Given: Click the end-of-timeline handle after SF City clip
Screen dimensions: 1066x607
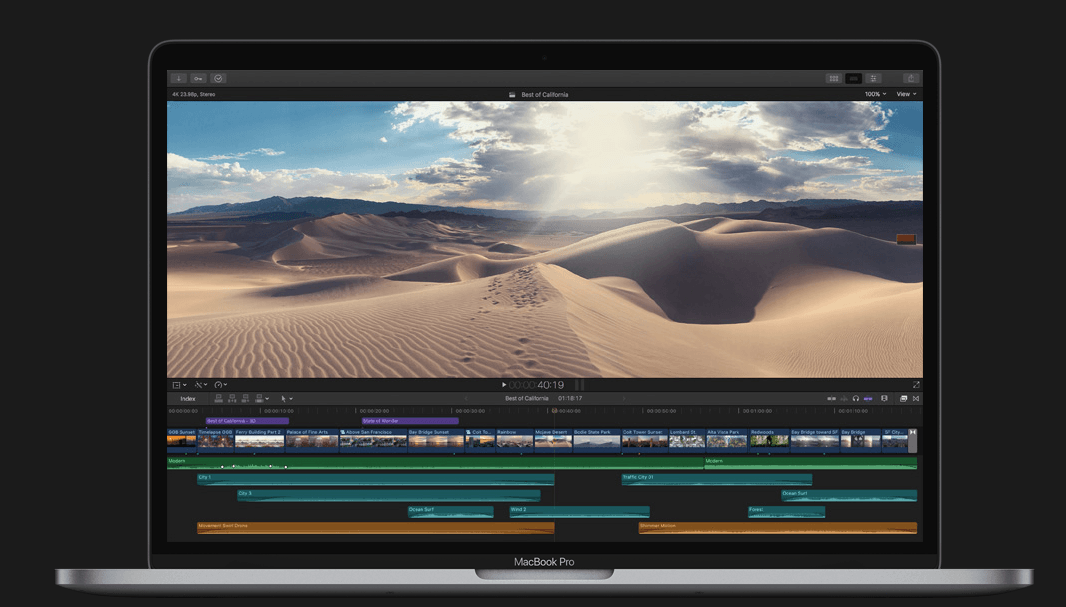Looking at the screenshot, I should (912, 440).
